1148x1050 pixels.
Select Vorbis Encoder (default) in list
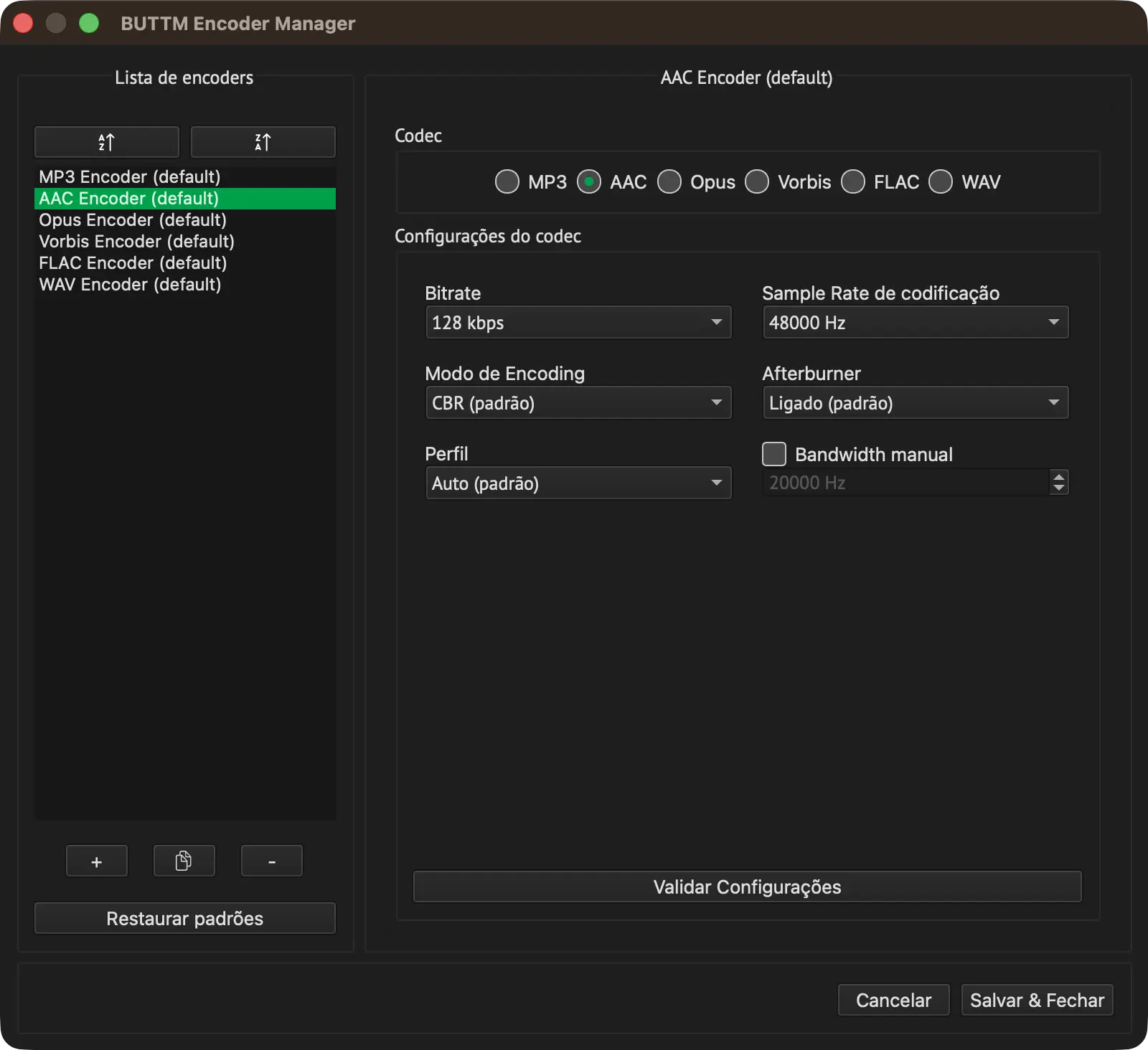(185, 242)
